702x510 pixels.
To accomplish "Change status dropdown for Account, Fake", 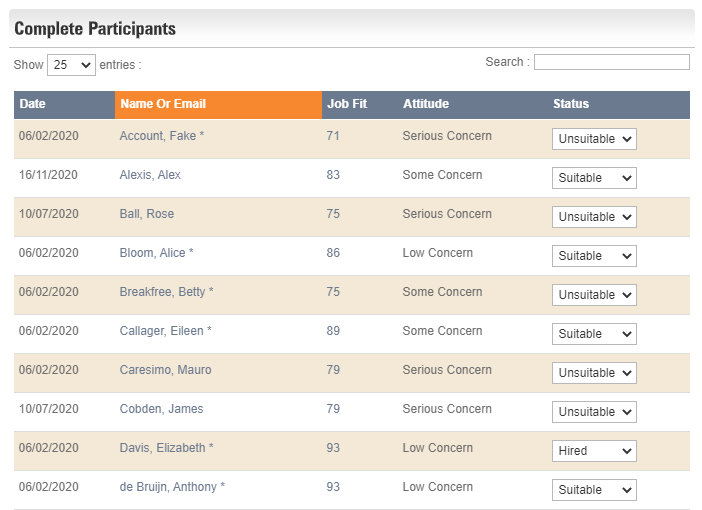I will tap(594, 139).
